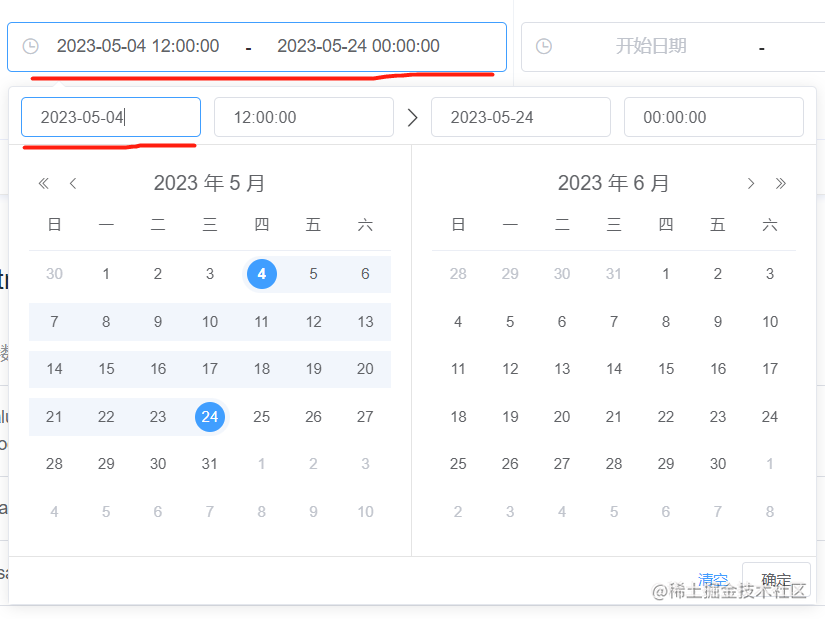Viewport: 825px width, 619px height.
Task: Click the arrow separator between start and end time fields
Action: point(412,116)
